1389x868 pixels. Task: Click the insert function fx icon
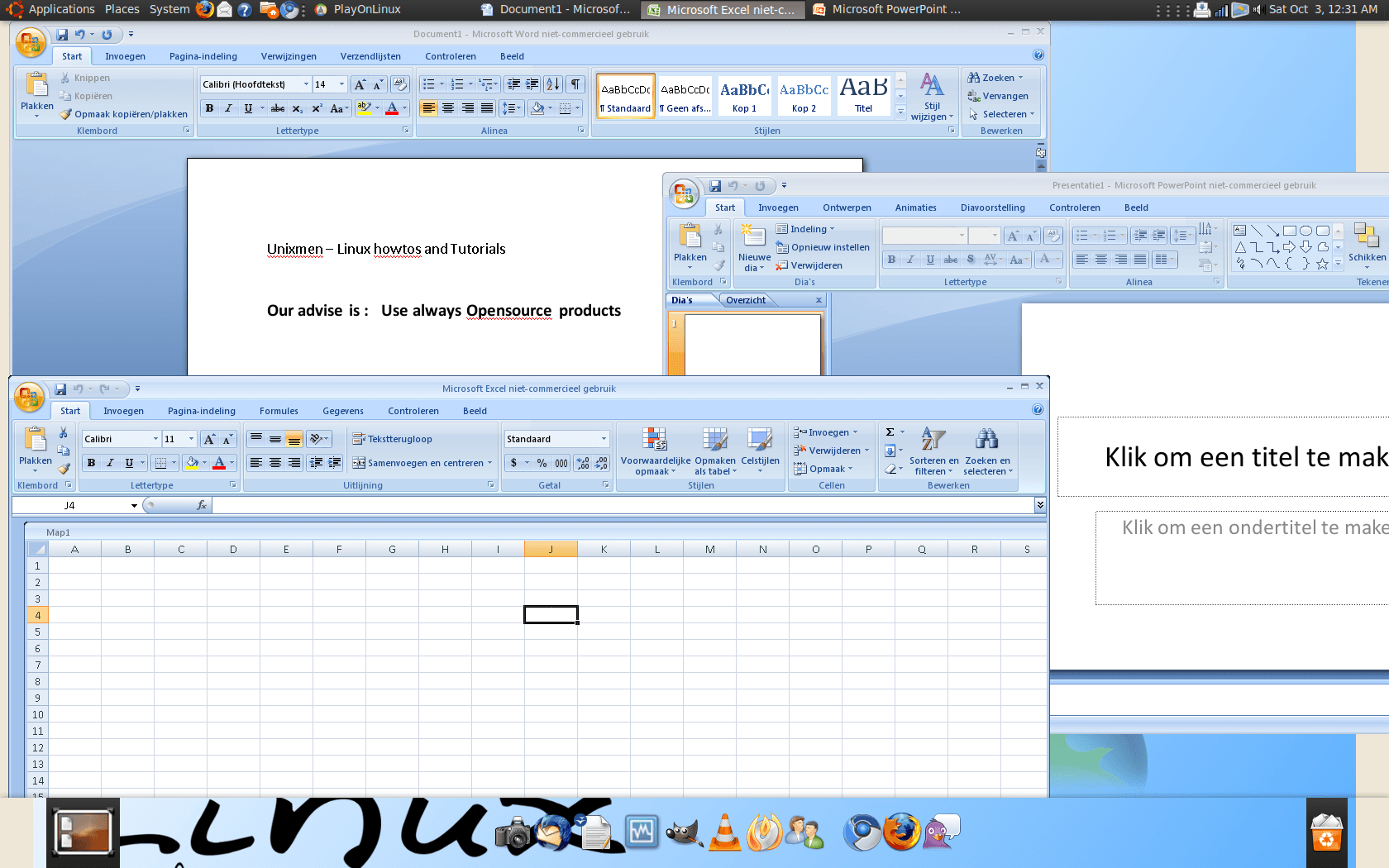[202, 505]
